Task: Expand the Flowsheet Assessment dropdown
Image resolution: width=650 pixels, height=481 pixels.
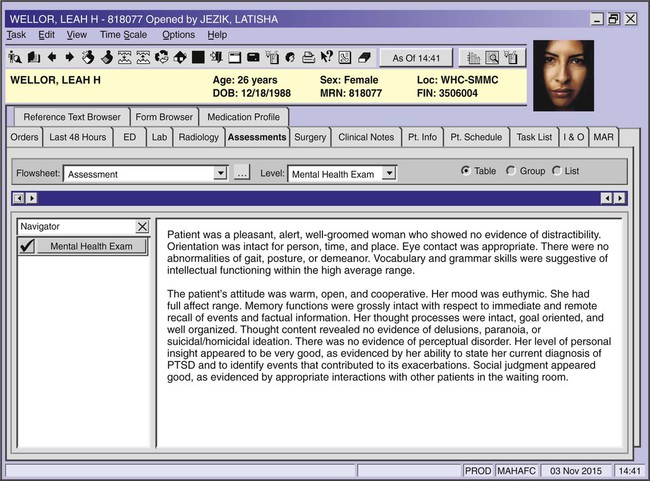Action: tap(221, 174)
